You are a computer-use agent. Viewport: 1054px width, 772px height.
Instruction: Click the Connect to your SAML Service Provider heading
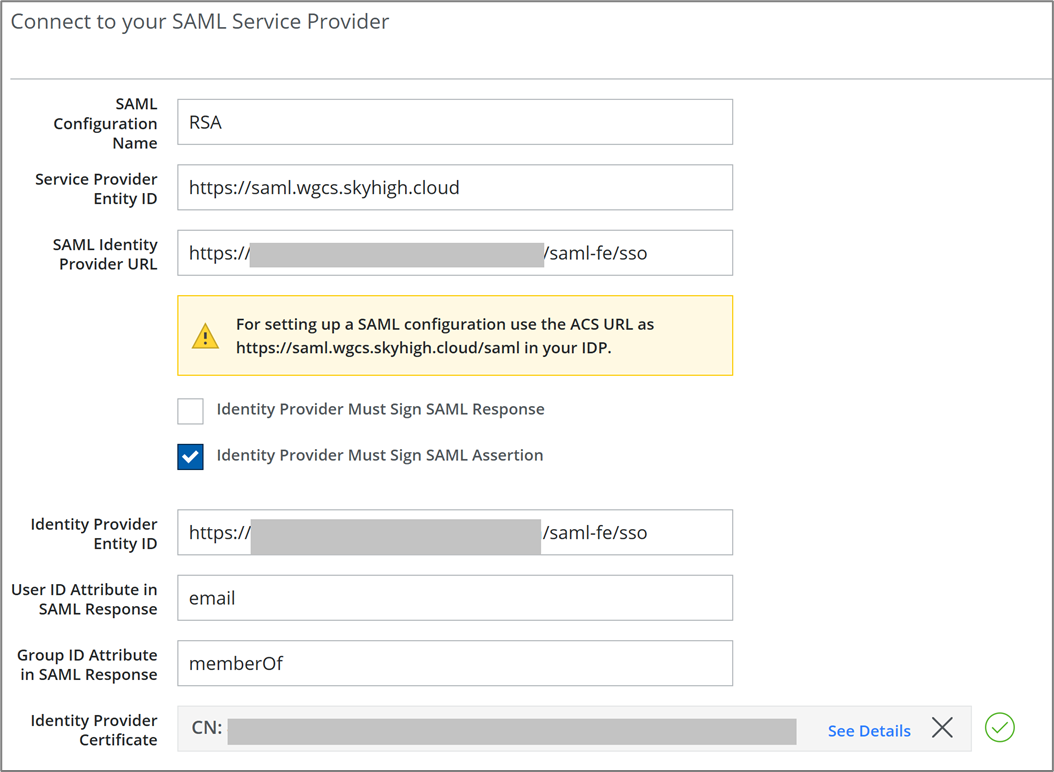200,22
